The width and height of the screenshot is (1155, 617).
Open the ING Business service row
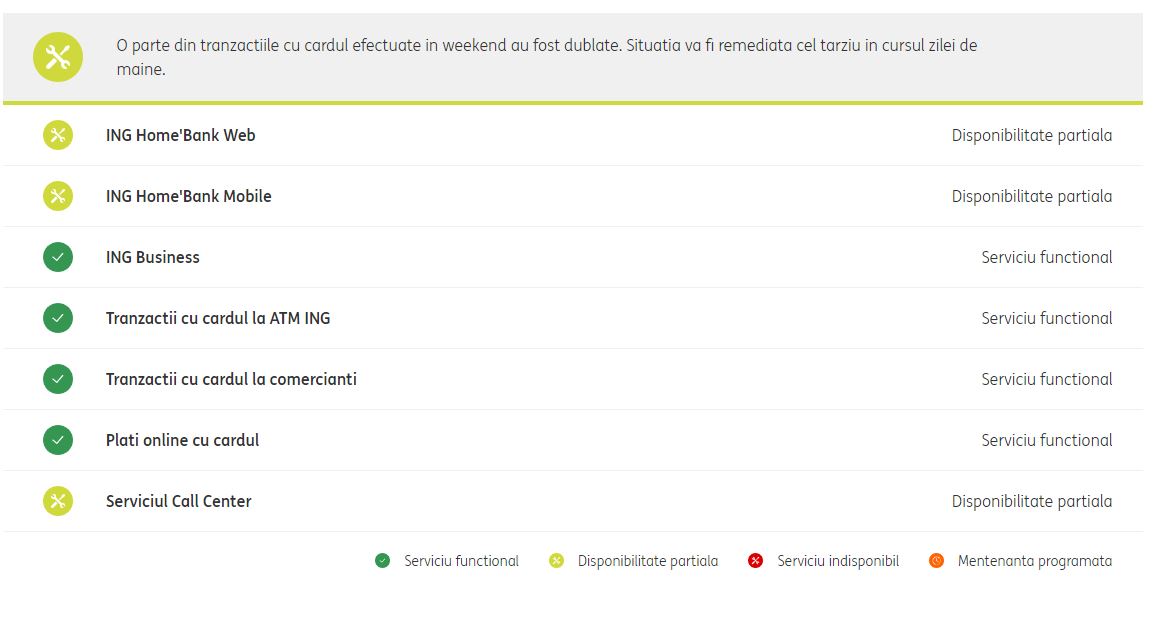[153, 257]
